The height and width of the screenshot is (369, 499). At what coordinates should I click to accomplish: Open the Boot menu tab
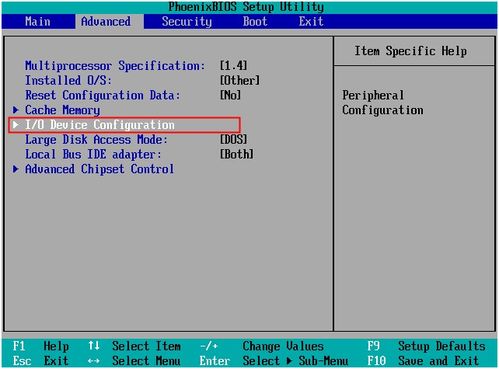pyautogui.click(x=255, y=22)
